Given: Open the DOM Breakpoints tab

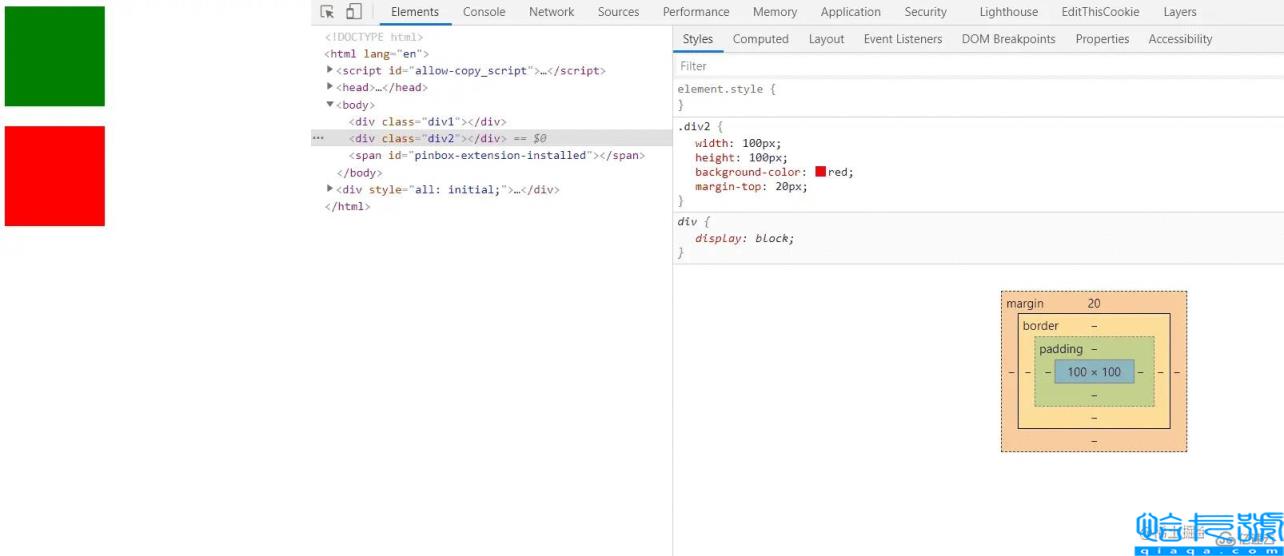Looking at the screenshot, I should 1009,39.
